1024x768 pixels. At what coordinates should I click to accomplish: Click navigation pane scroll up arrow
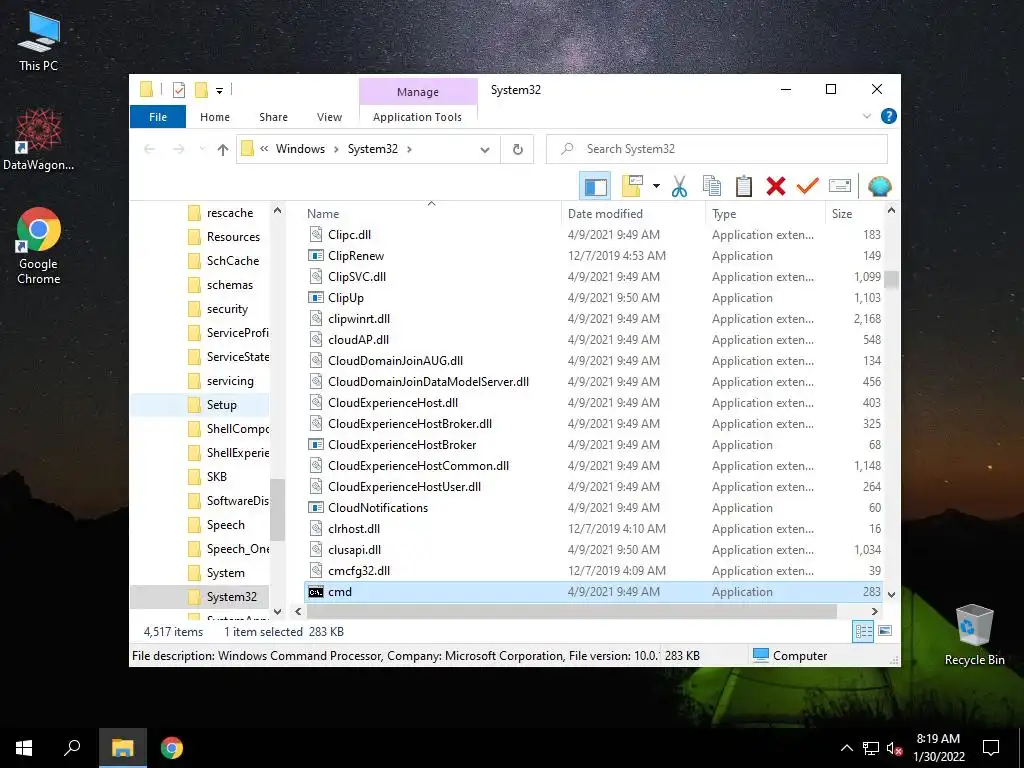278,211
